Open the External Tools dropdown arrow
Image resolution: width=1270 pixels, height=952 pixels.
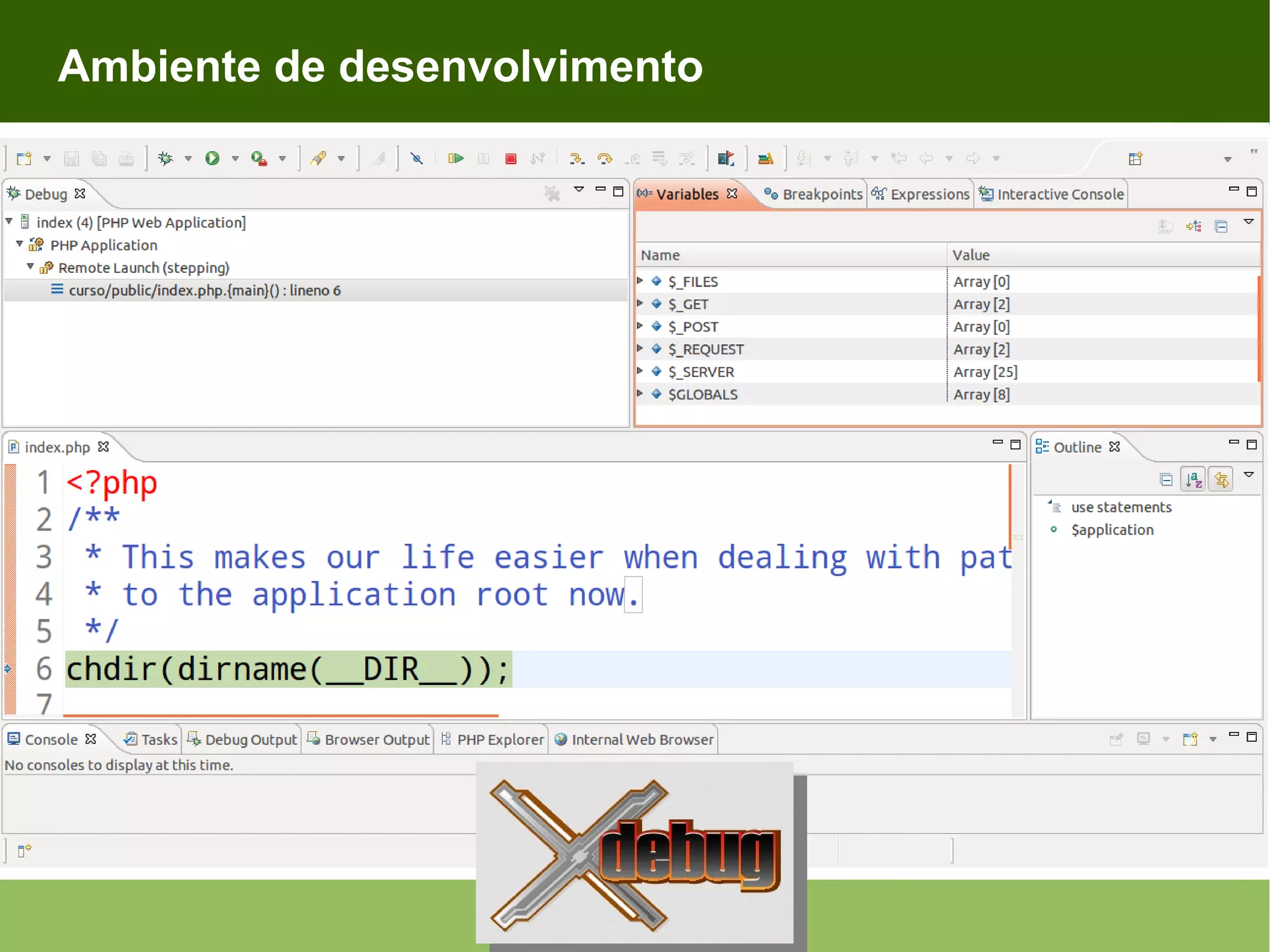pos(282,159)
